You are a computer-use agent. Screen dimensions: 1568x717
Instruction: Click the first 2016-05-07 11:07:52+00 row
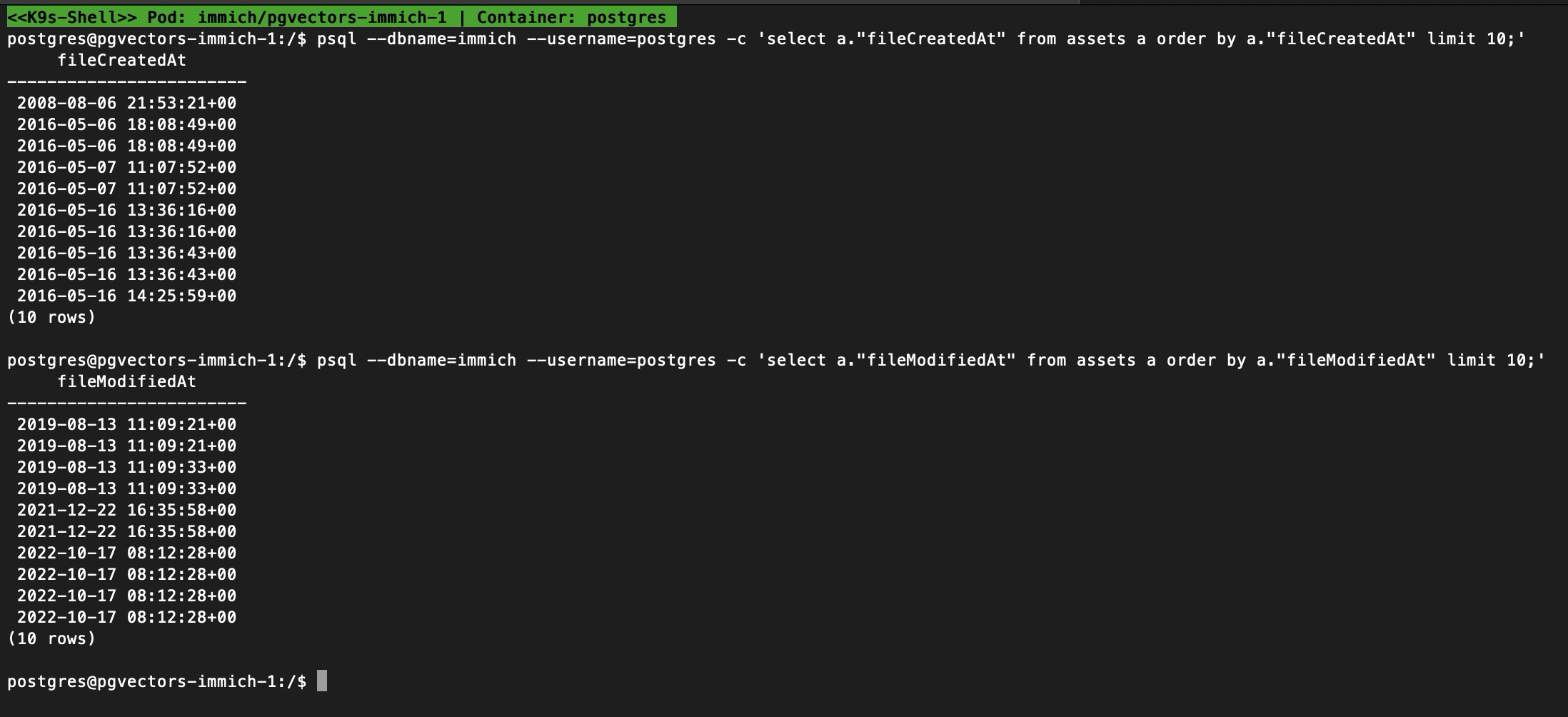tap(127, 168)
